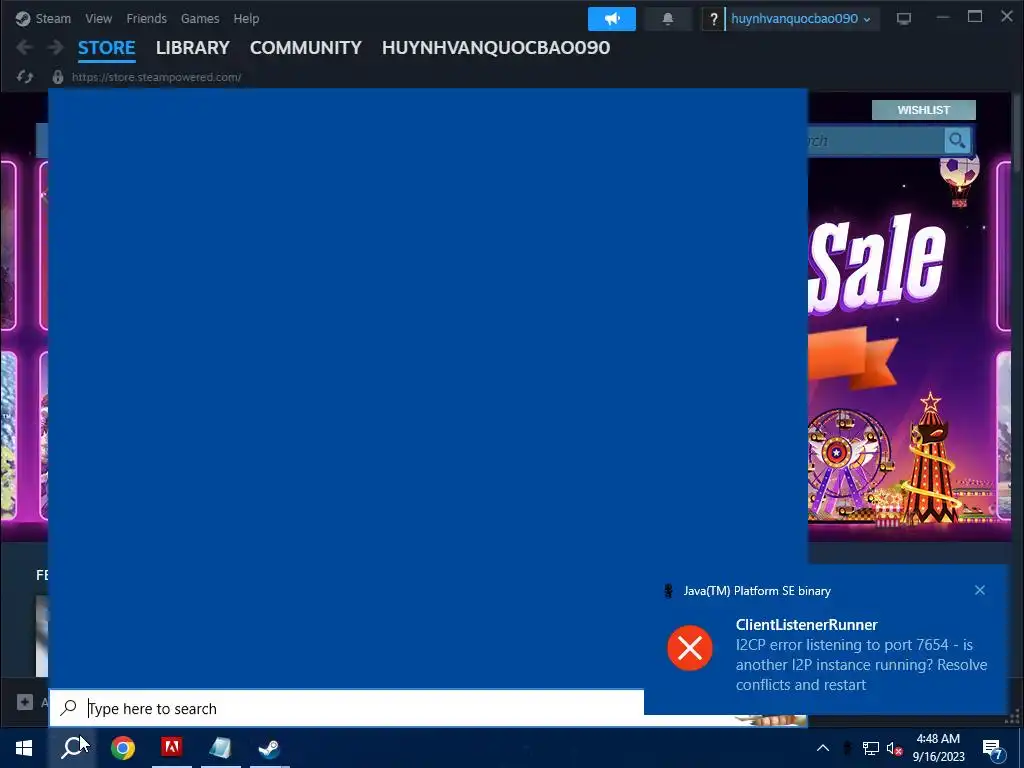Click the Steam icon on the taskbar
The image size is (1024, 768).
269,748
